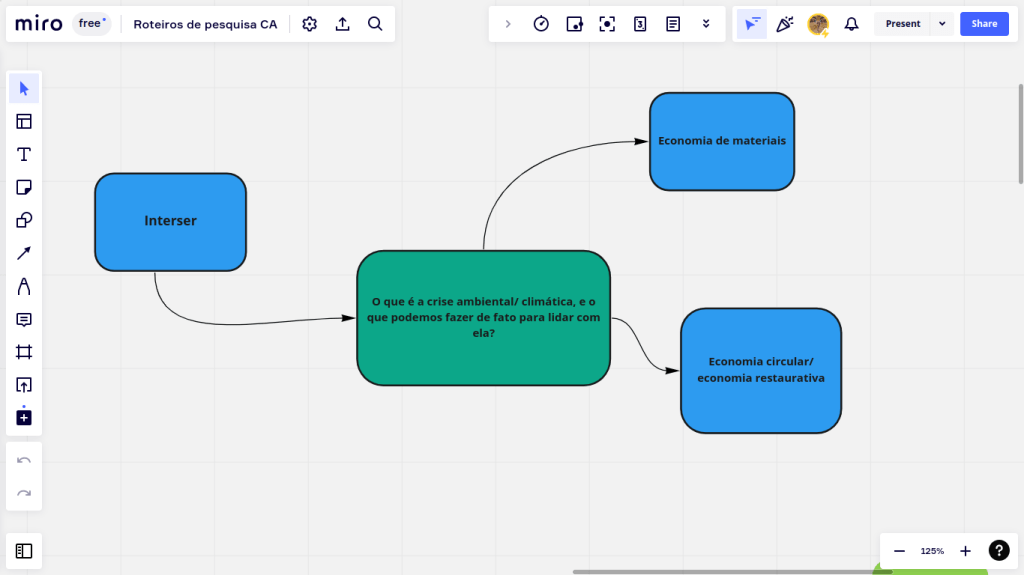Image resolution: width=1024 pixels, height=575 pixels.
Task: Pick the Connection line arrow tool
Action: click(x=24, y=253)
